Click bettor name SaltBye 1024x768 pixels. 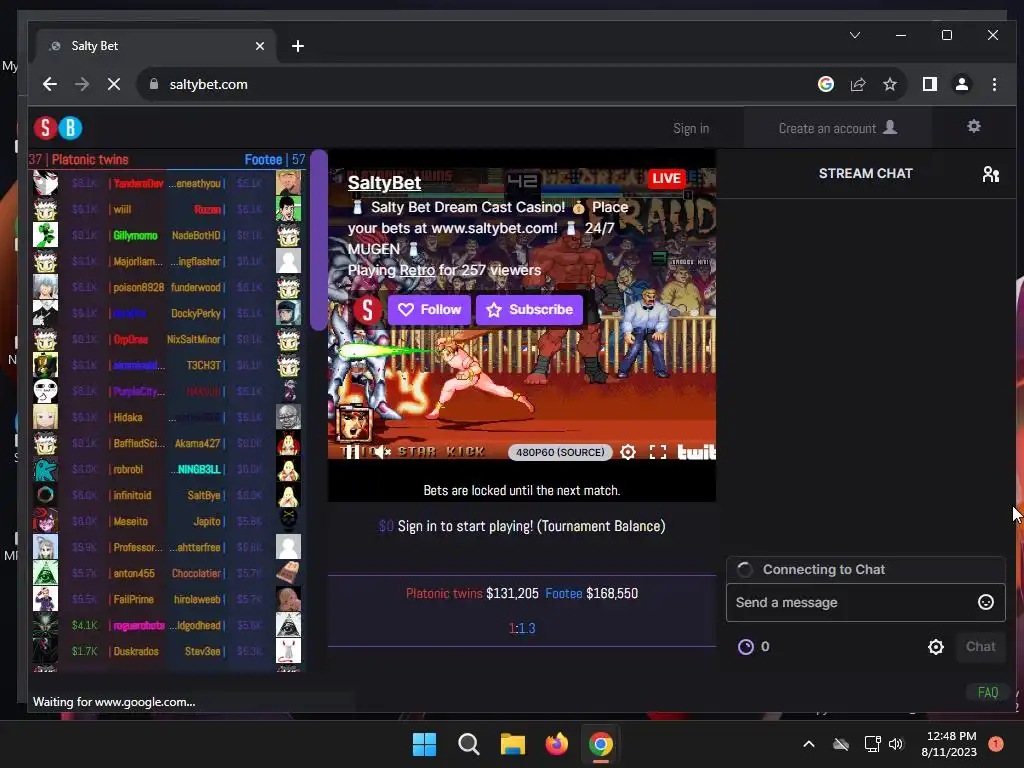(204, 495)
